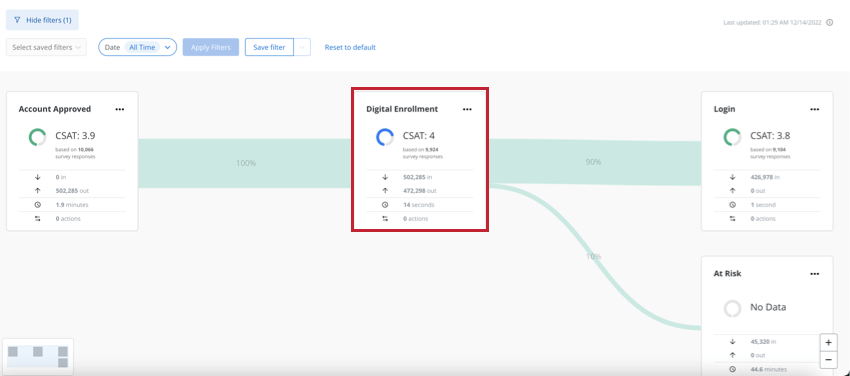Click the CSAT: 3.9 score text
The width and height of the screenshot is (850, 376).
tap(75, 135)
